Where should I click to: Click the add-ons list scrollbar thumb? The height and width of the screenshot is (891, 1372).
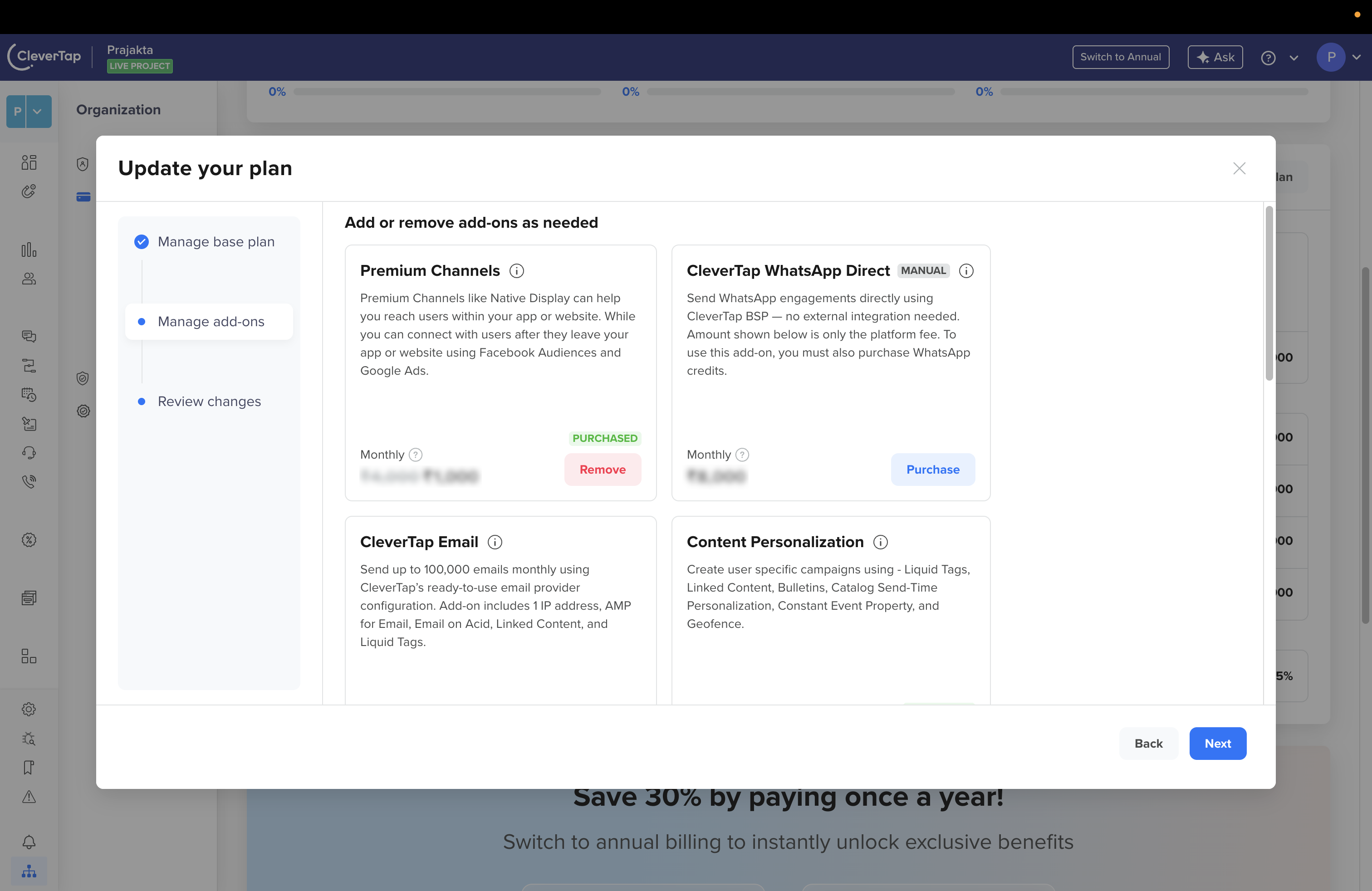point(1269,294)
